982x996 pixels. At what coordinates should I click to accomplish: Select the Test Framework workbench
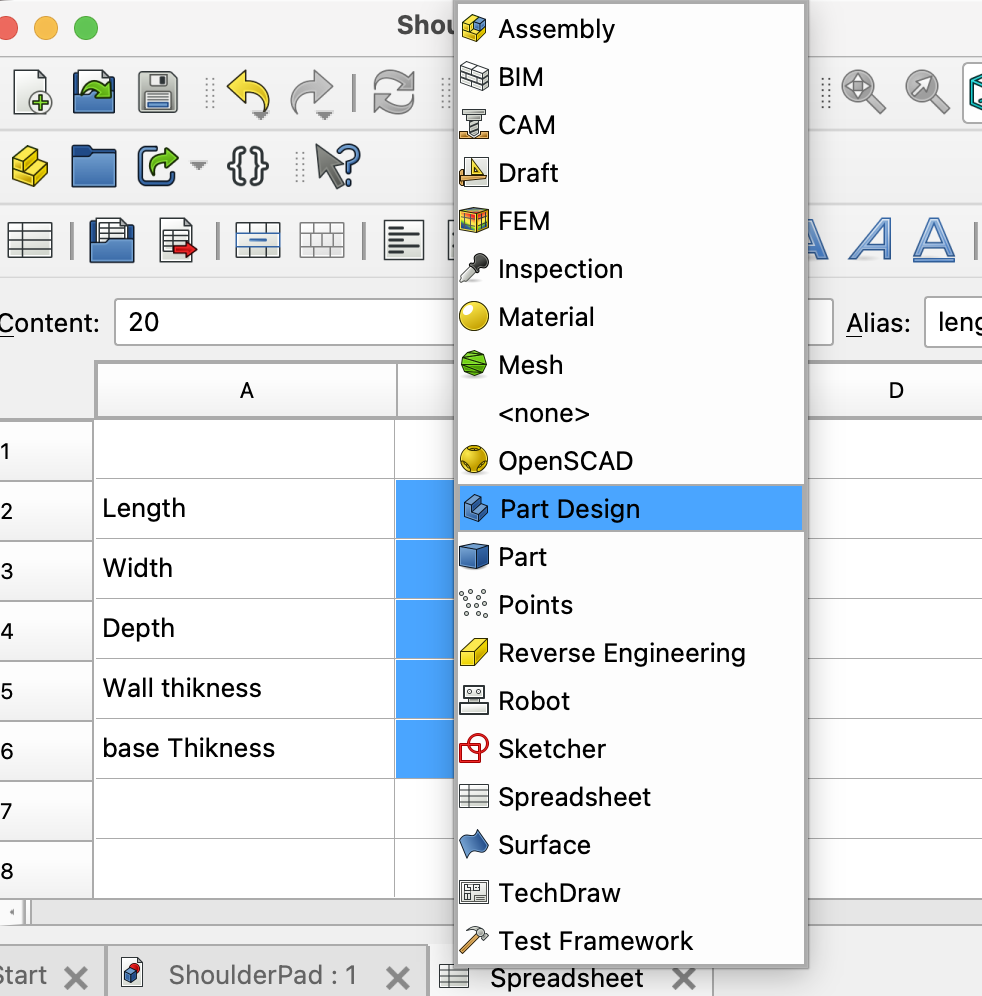pyautogui.click(x=631, y=941)
